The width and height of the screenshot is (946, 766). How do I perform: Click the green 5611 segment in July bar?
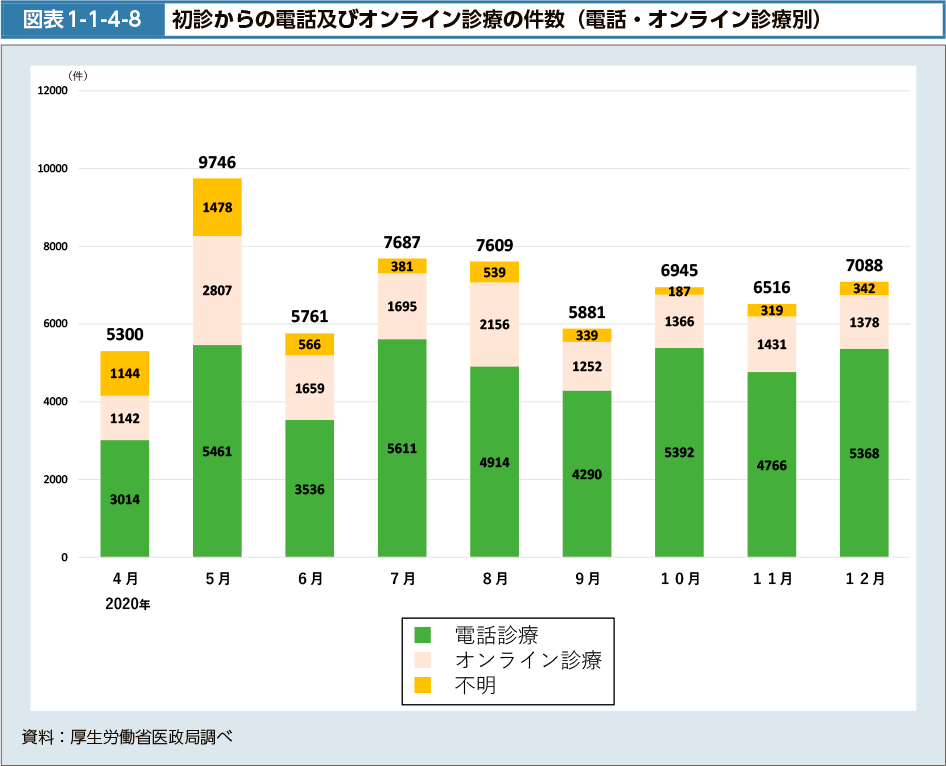(x=402, y=448)
